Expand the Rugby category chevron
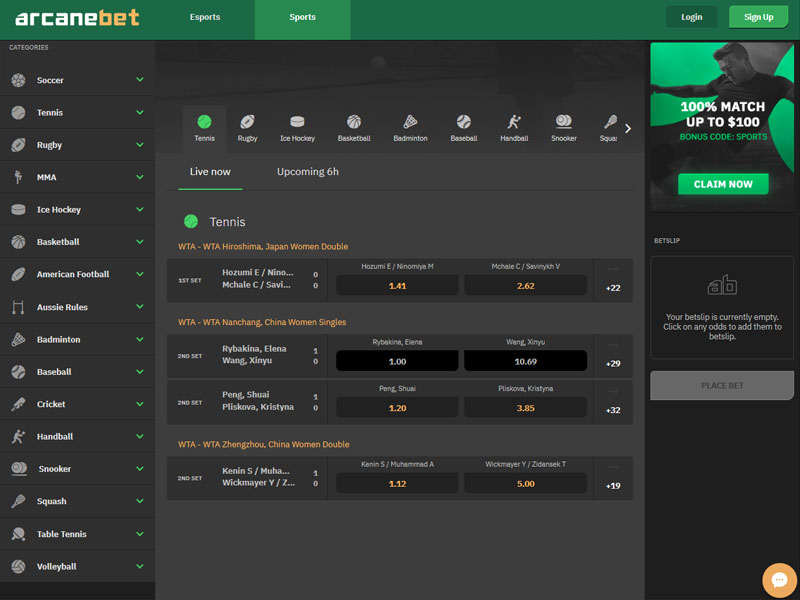The image size is (800, 600). tap(140, 145)
